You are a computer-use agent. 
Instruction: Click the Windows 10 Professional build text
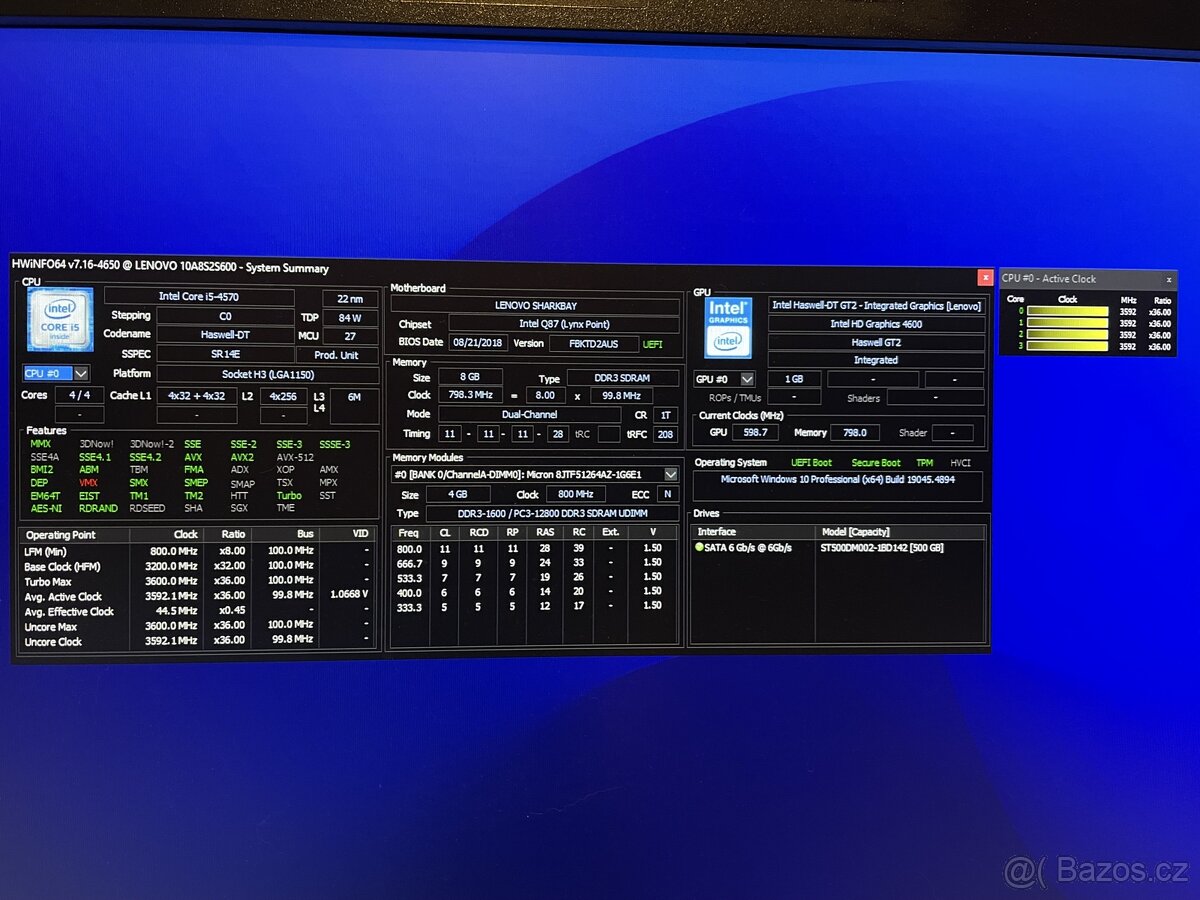[x=837, y=479]
